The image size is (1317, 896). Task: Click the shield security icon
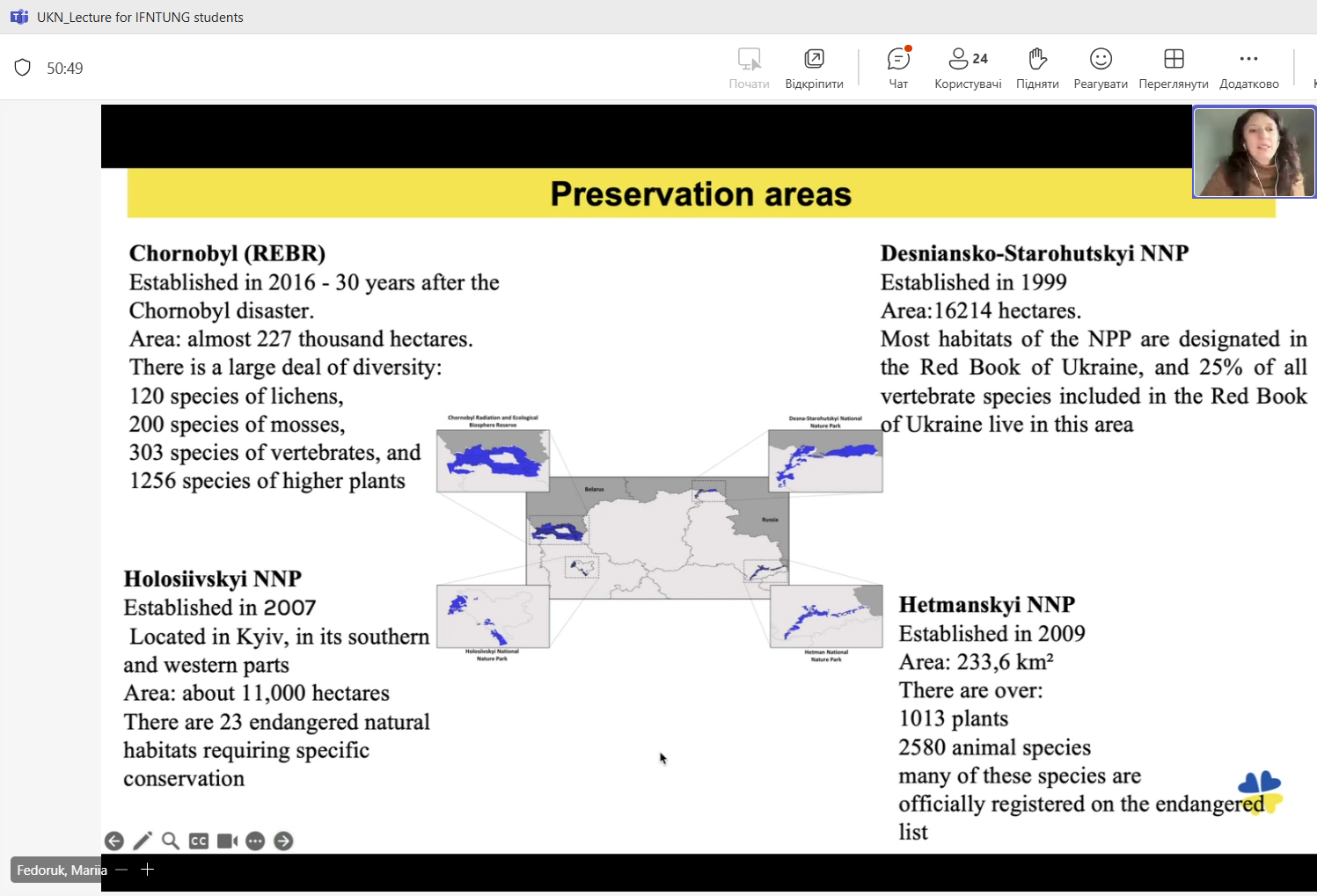coord(23,68)
